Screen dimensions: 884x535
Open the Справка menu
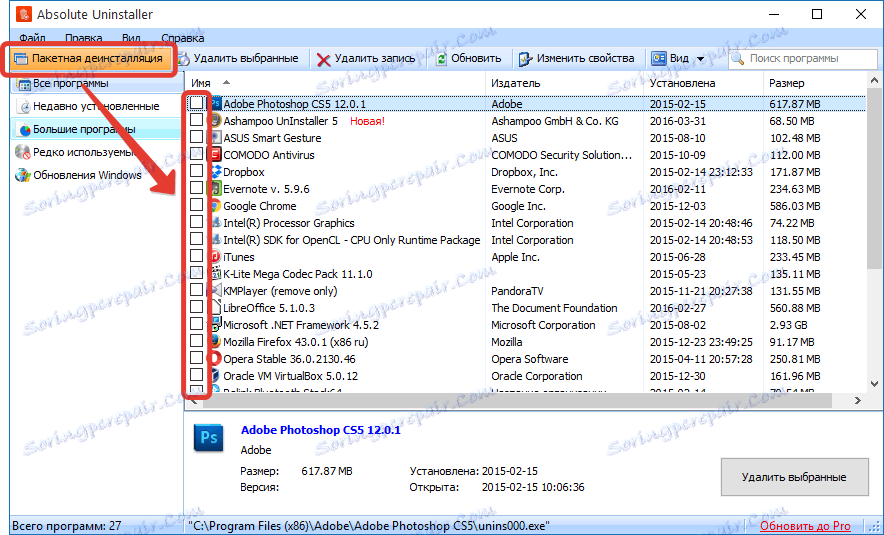182,38
